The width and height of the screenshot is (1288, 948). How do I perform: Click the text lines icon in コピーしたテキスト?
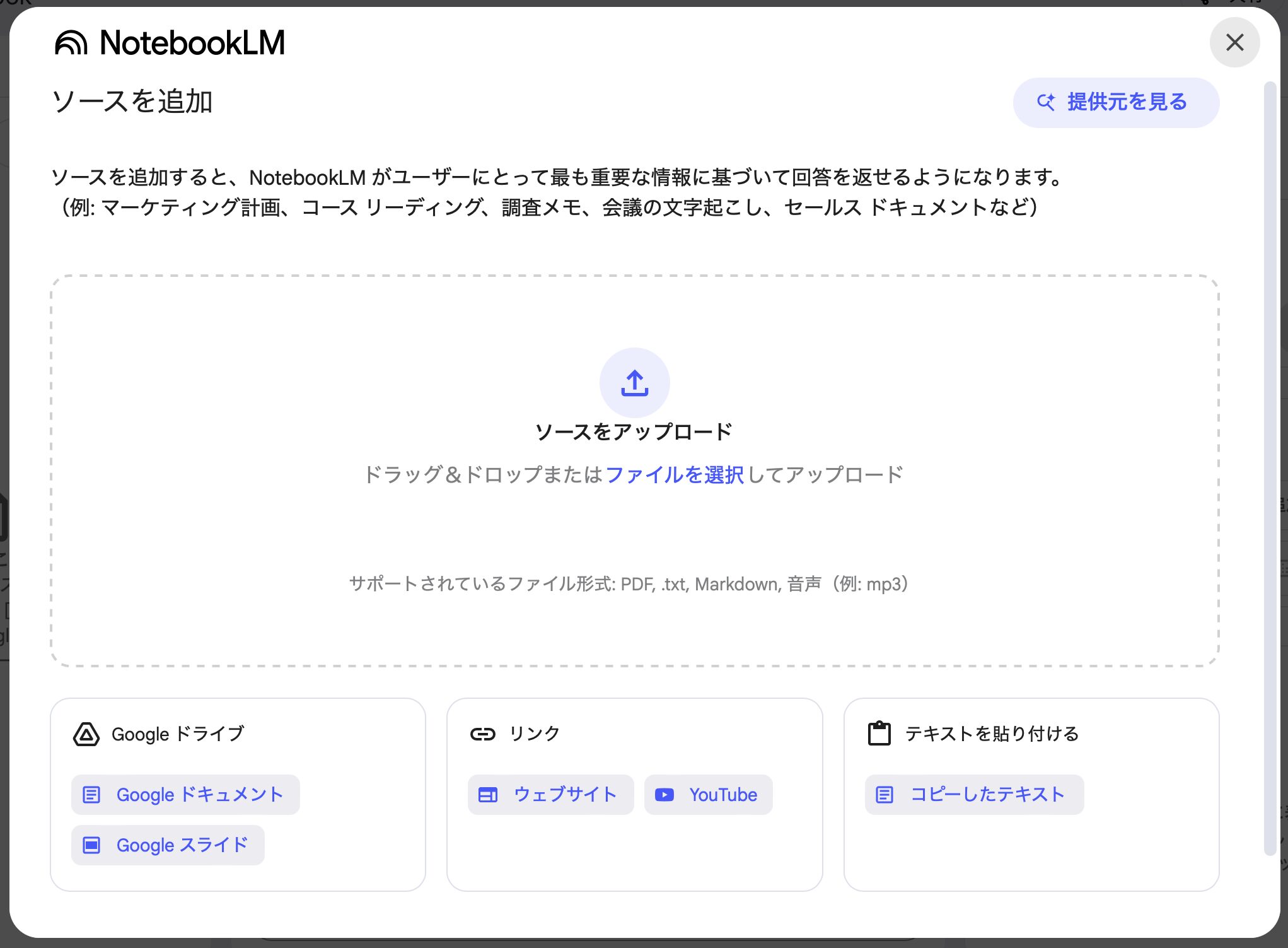pyautogui.click(x=885, y=795)
